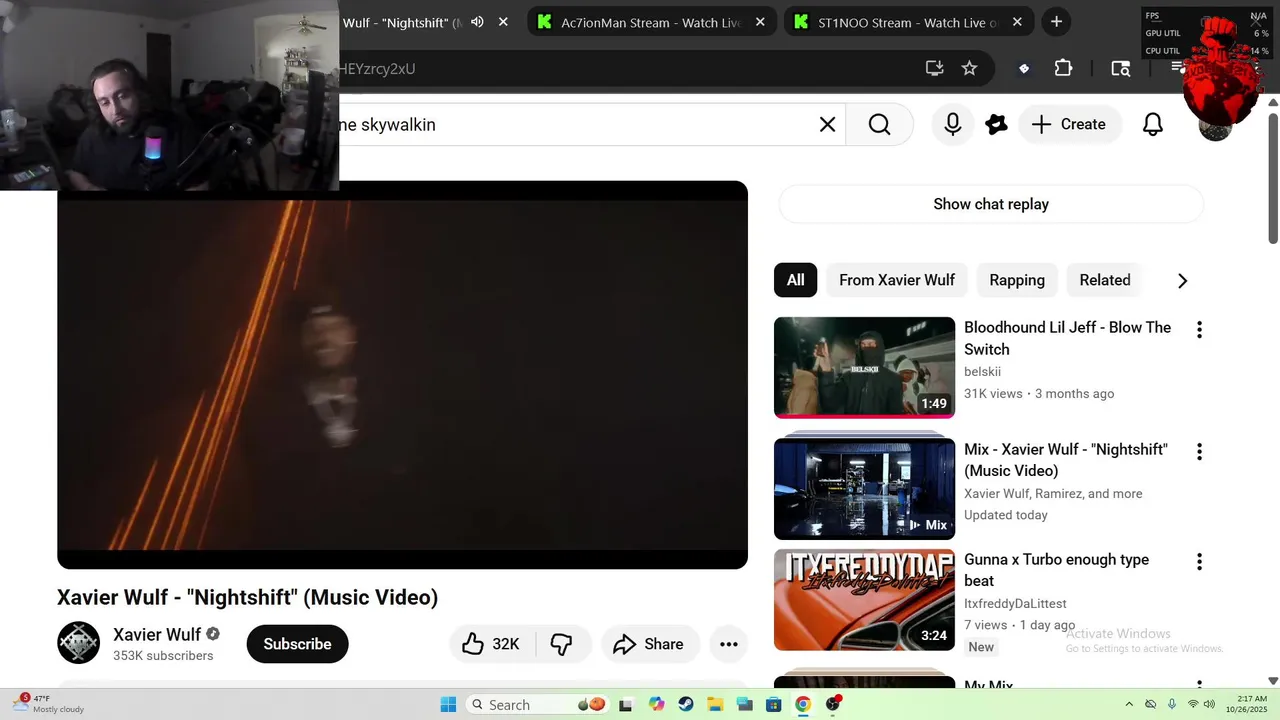Open Google Chrome from the taskbar
Image resolution: width=1280 pixels, height=720 pixels.
(x=802, y=704)
